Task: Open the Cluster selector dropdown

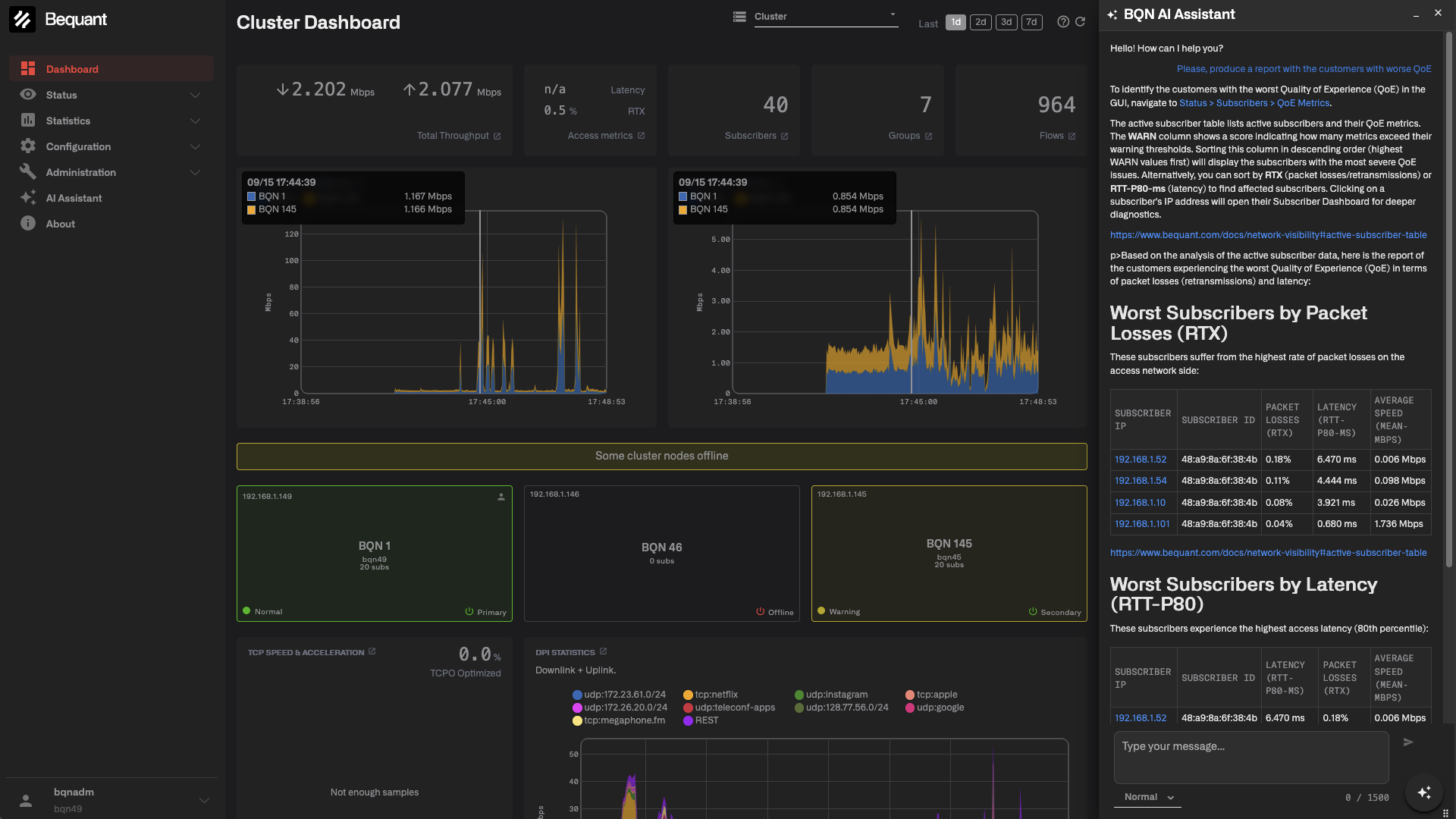Action: [x=826, y=17]
